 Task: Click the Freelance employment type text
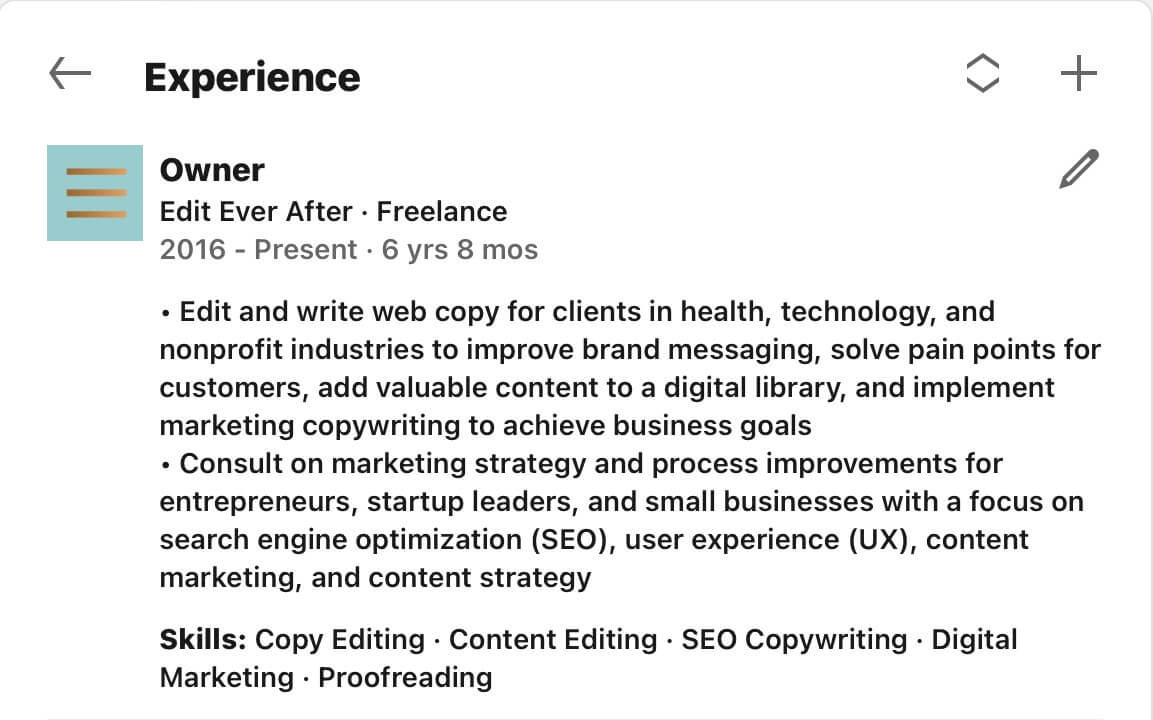[442, 212]
